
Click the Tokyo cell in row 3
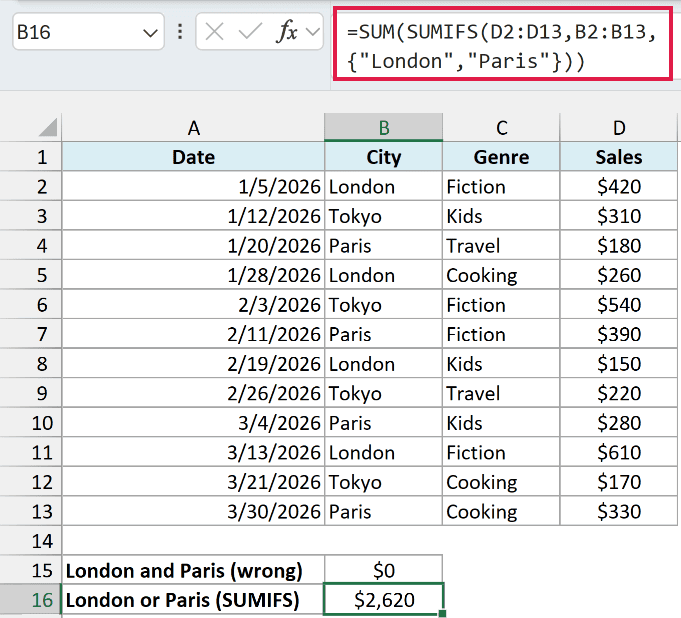pyautogui.click(x=383, y=216)
